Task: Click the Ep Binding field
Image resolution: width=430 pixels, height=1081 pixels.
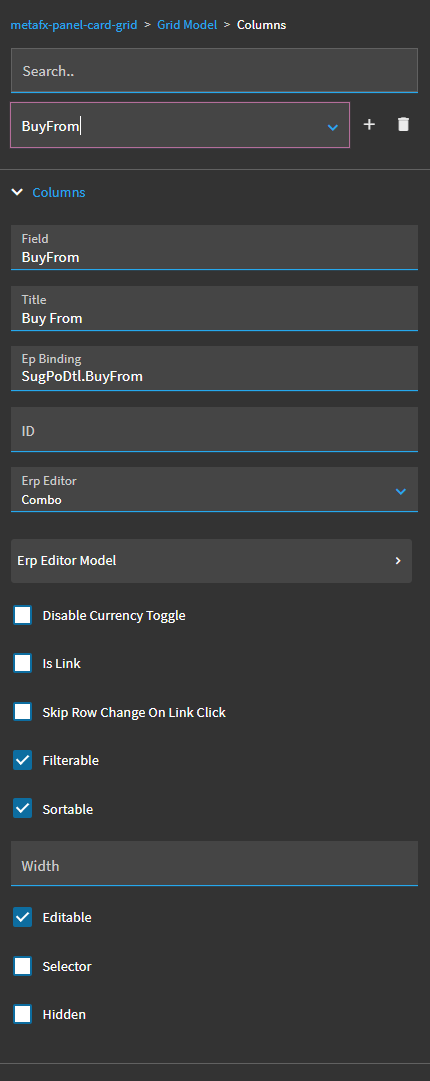Action: (x=214, y=369)
